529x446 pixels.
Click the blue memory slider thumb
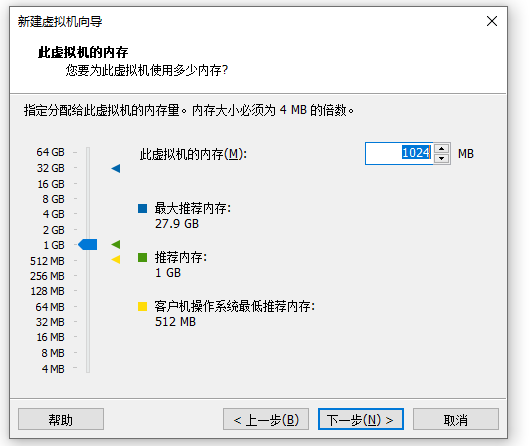click(88, 244)
